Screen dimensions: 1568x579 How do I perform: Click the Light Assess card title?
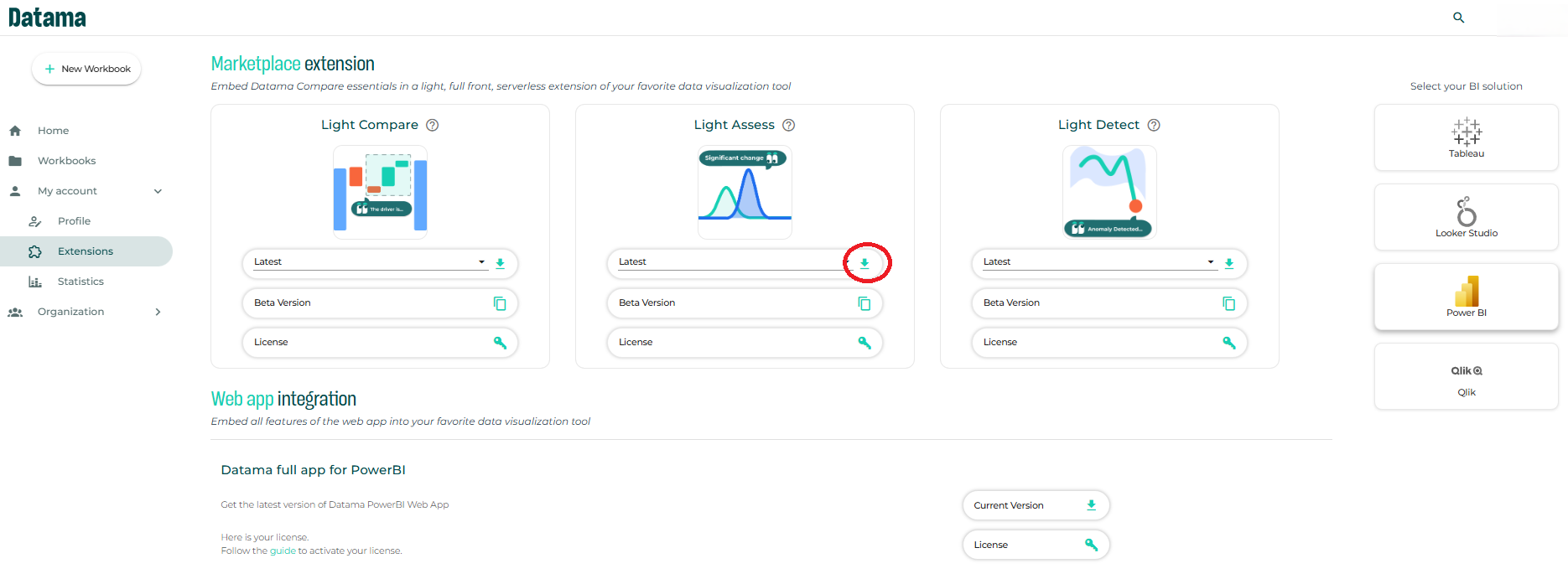coord(735,125)
